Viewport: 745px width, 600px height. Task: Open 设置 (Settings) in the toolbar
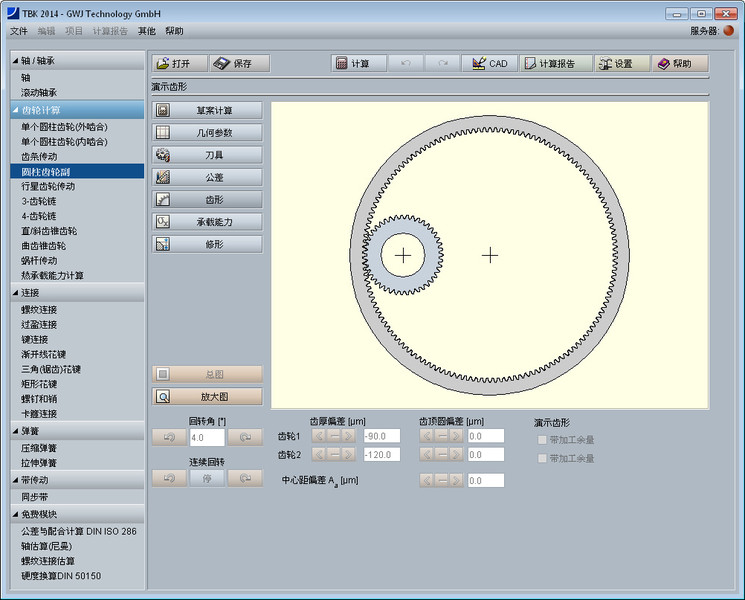tap(620, 63)
